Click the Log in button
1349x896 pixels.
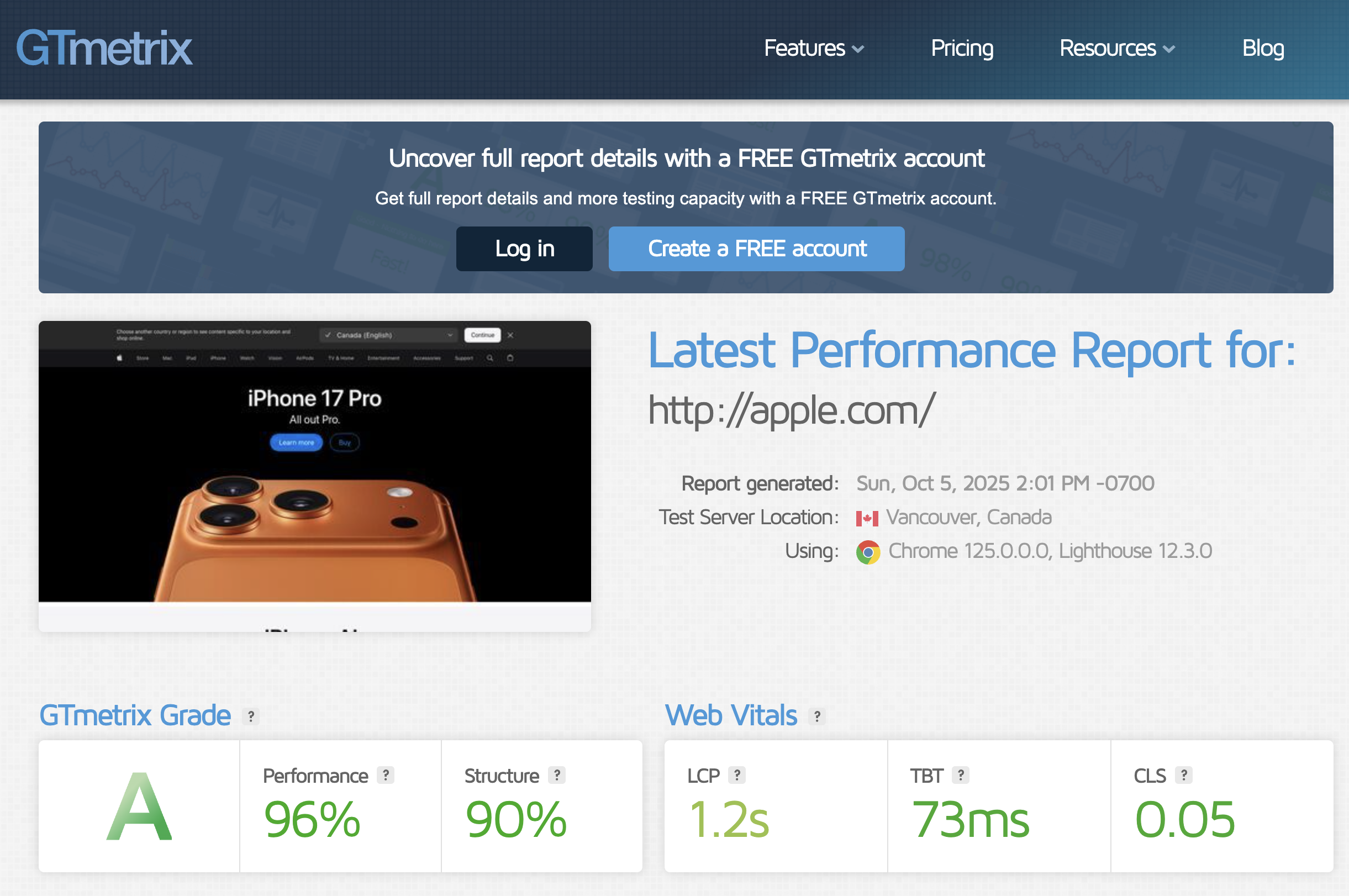[524, 249]
